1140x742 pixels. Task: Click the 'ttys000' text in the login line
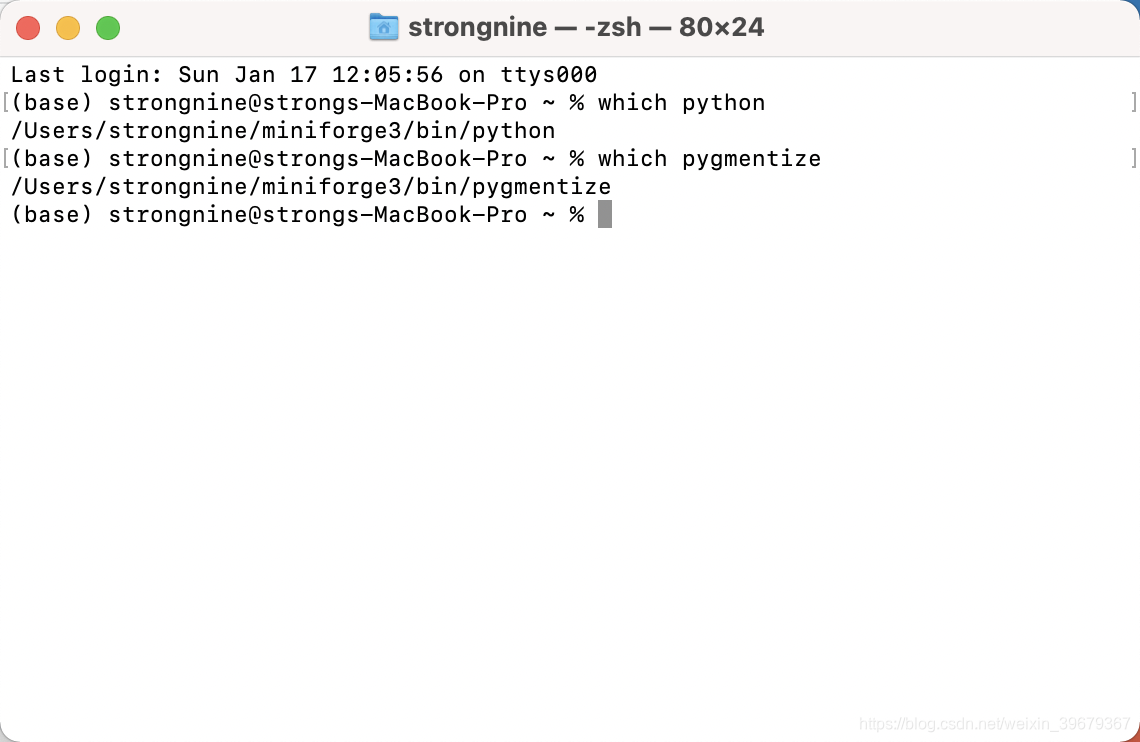[549, 74]
